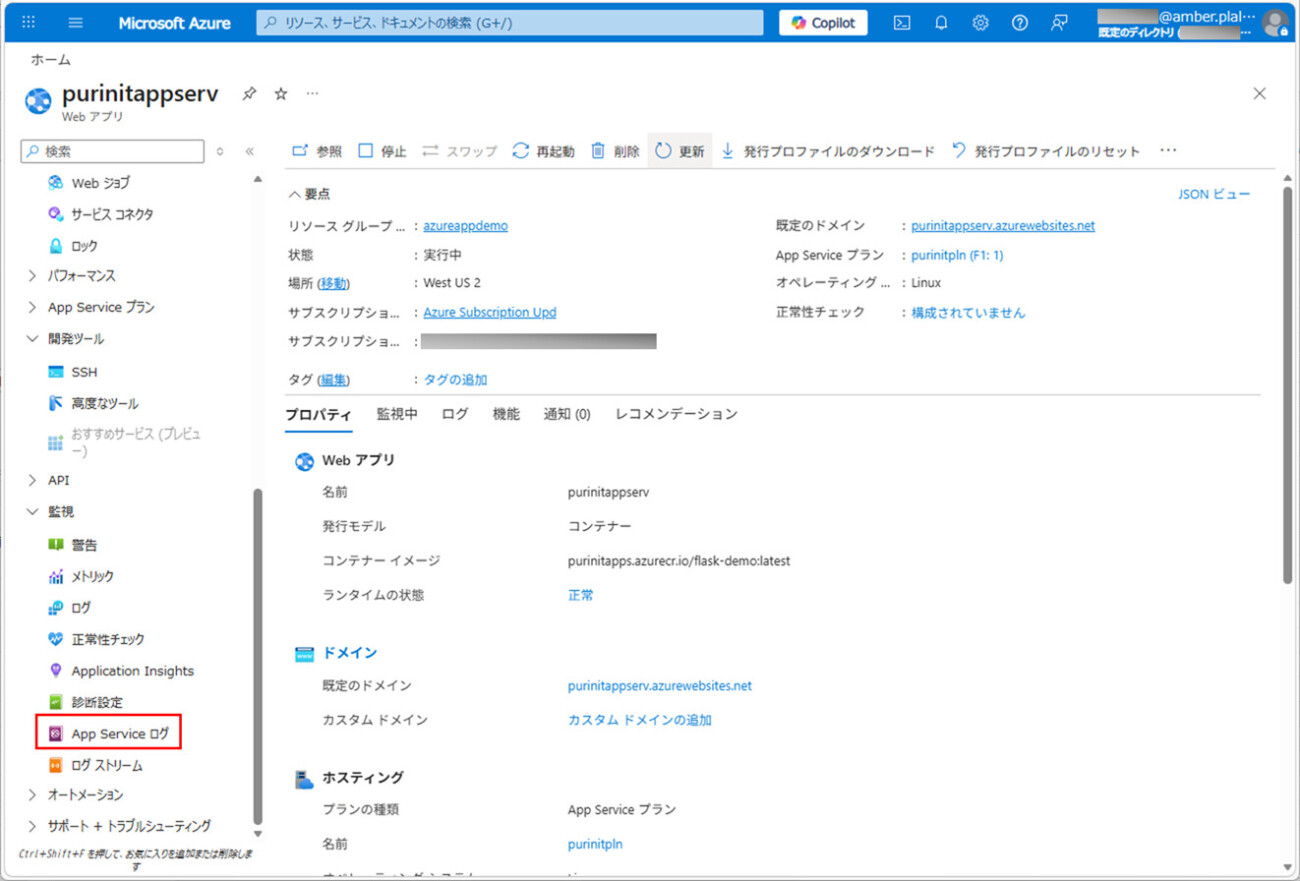1300x881 pixels.
Task: Pin purinitappserv to dashboard
Action: click(249, 94)
